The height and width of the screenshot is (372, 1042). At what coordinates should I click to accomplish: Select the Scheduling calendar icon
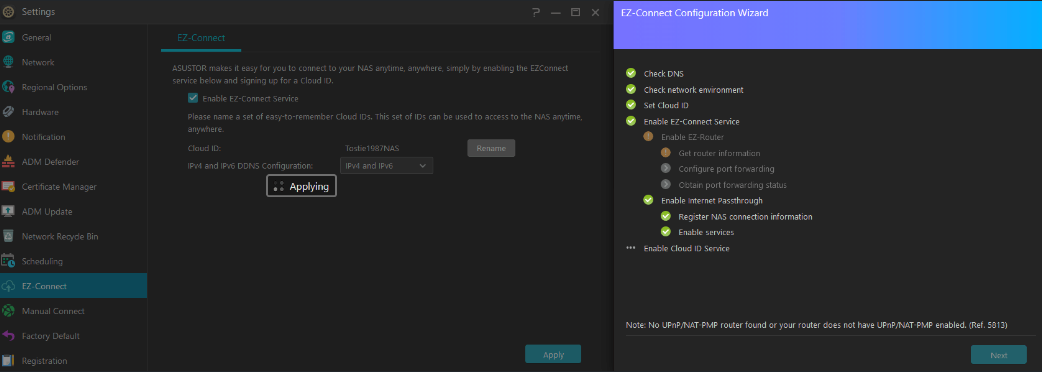pos(8,261)
